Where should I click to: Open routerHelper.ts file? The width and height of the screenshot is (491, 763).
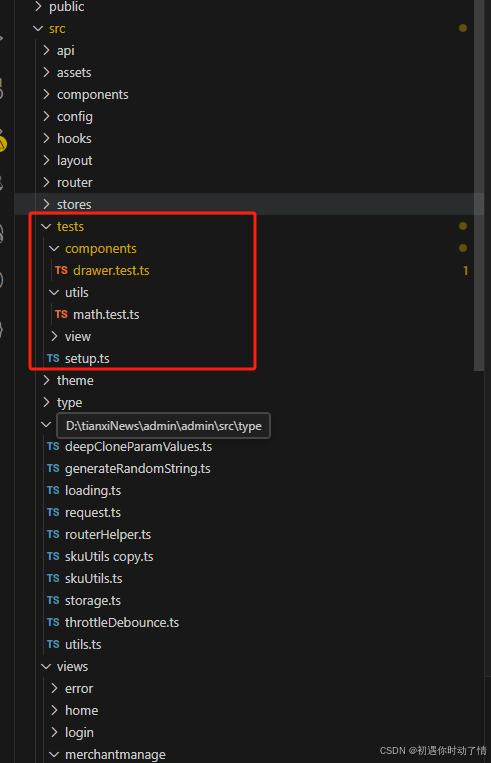(108, 535)
